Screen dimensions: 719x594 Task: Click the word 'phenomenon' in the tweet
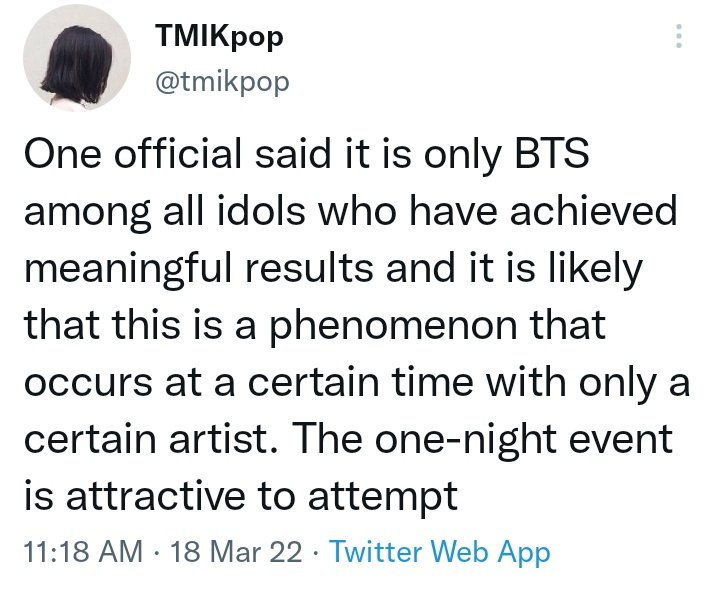(x=393, y=327)
